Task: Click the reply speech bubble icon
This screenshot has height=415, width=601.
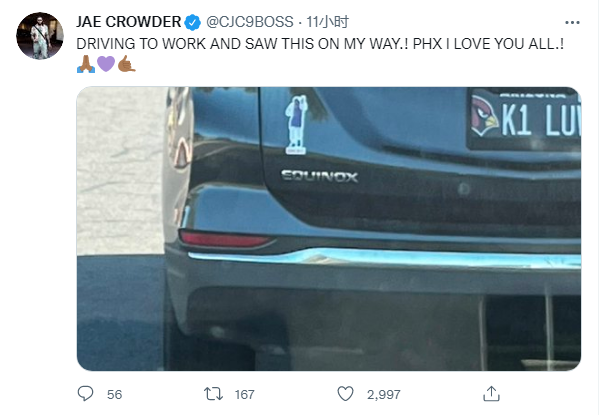Action: coord(86,395)
